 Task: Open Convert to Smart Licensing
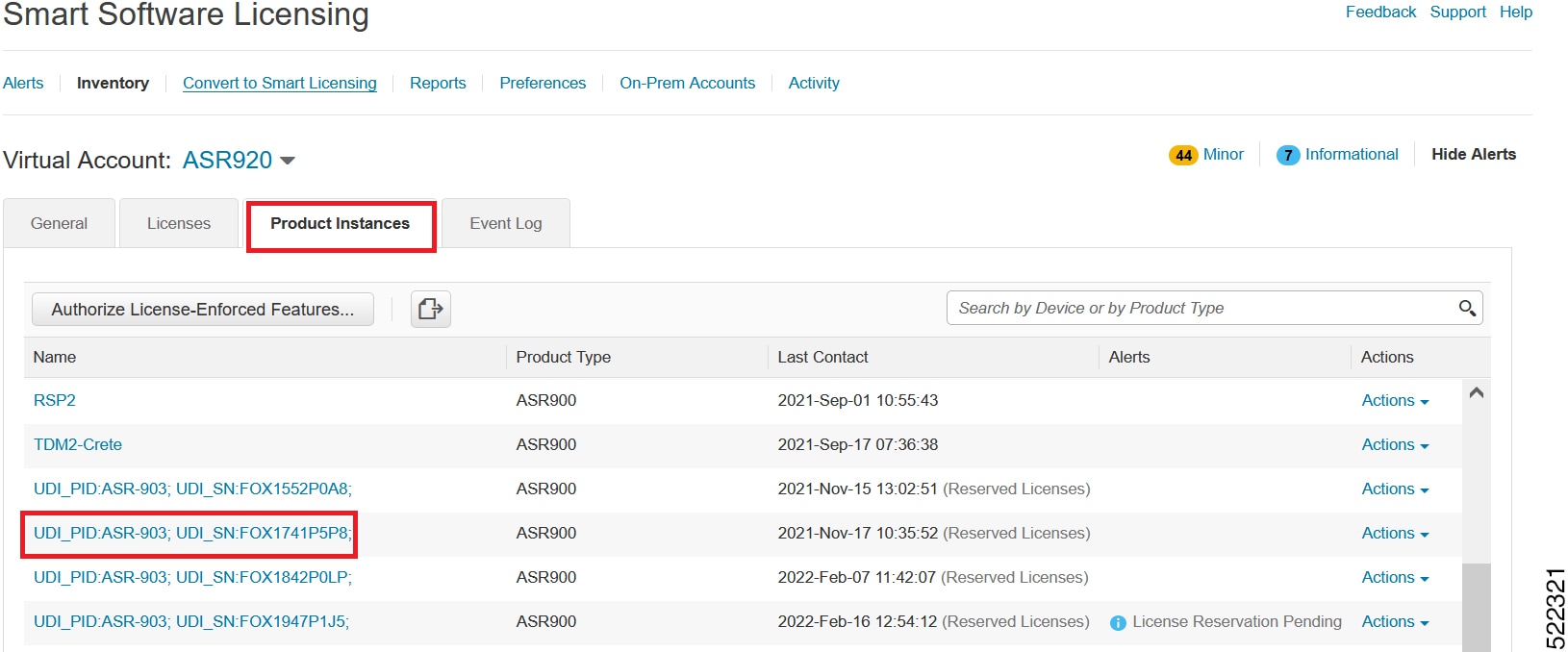pos(280,84)
